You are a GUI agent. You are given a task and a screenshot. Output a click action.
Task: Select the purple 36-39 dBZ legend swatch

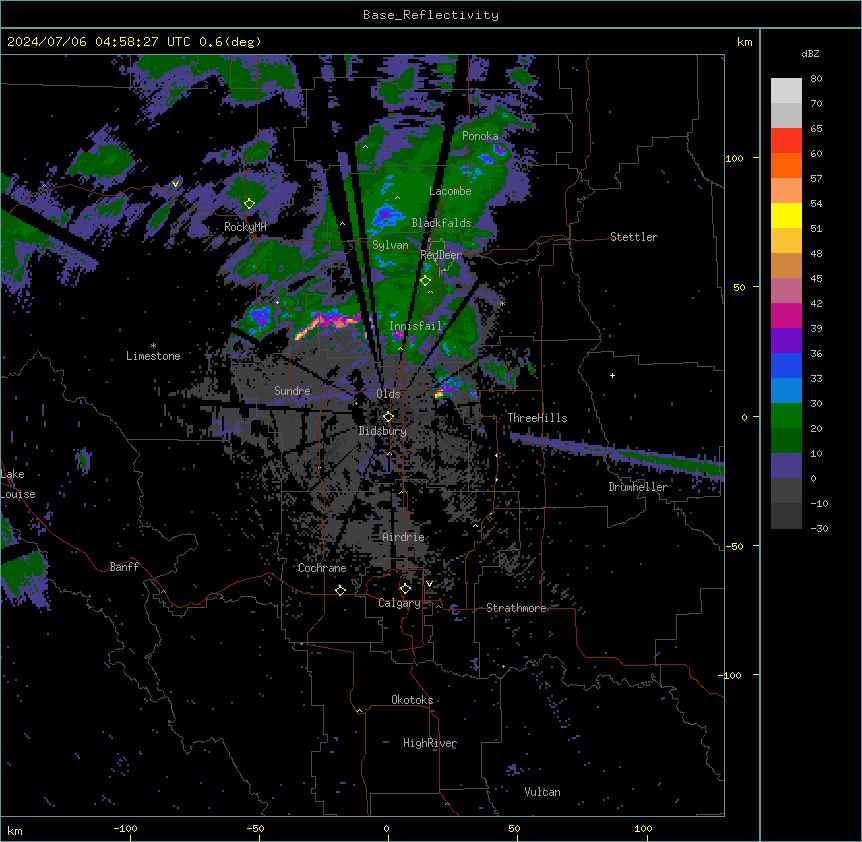click(x=786, y=341)
